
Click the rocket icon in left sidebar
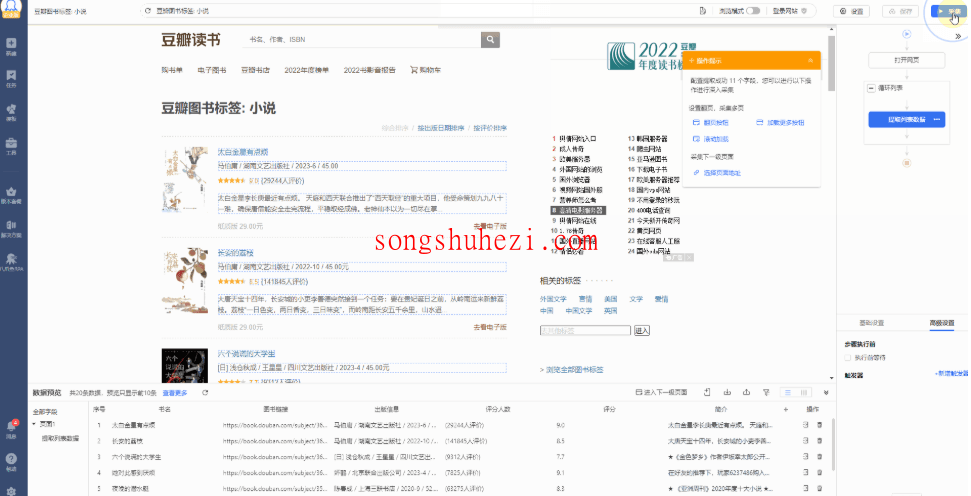(11, 258)
